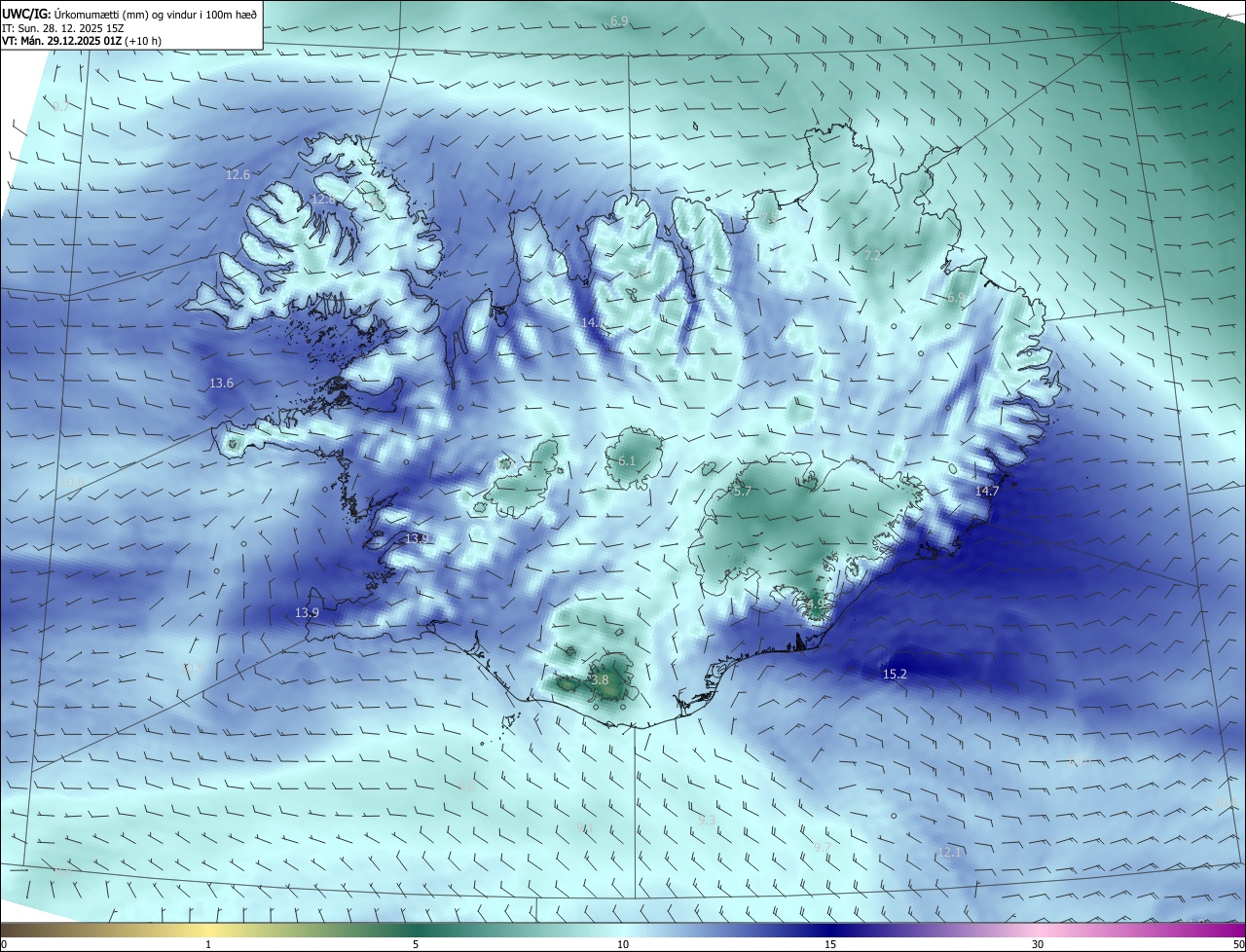The width and height of the screenshot is (1246, 952).
Task: Click the 5.7 value label on Vatnajökull
Action: 742,492
